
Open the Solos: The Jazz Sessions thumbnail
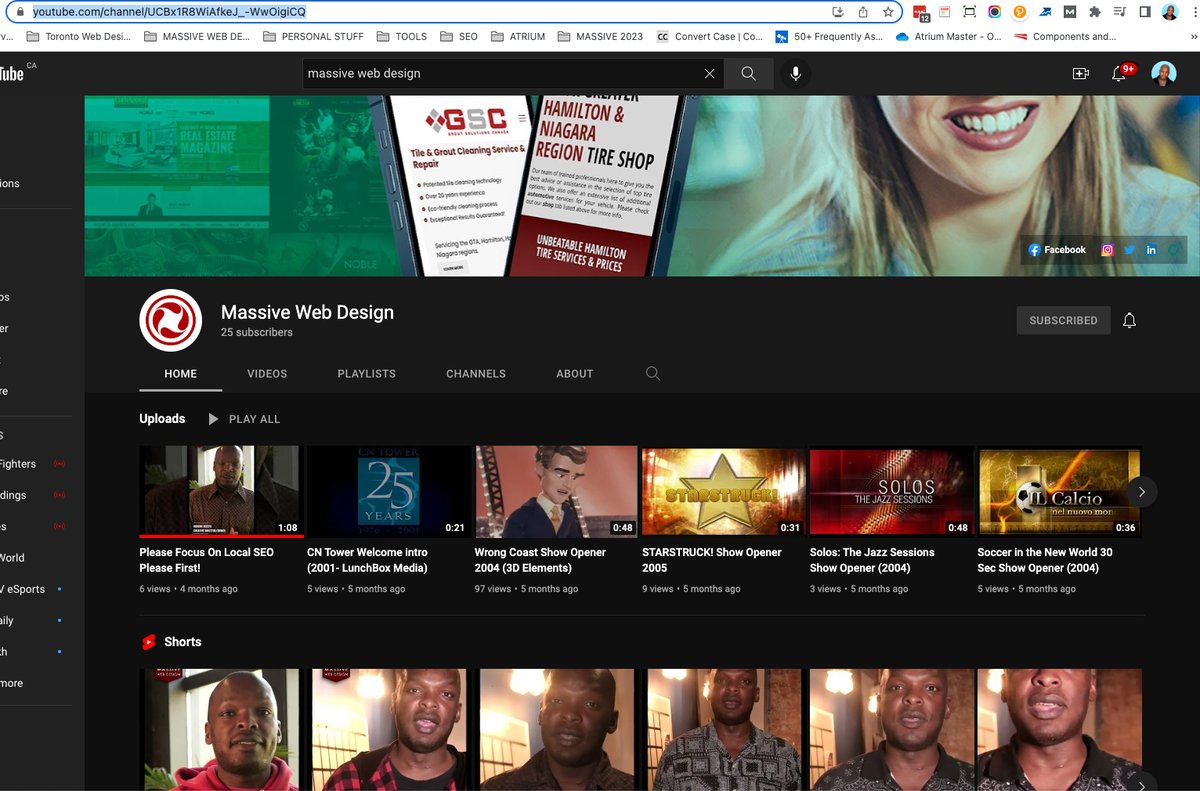pyautogui.click(x=891, y=492)
